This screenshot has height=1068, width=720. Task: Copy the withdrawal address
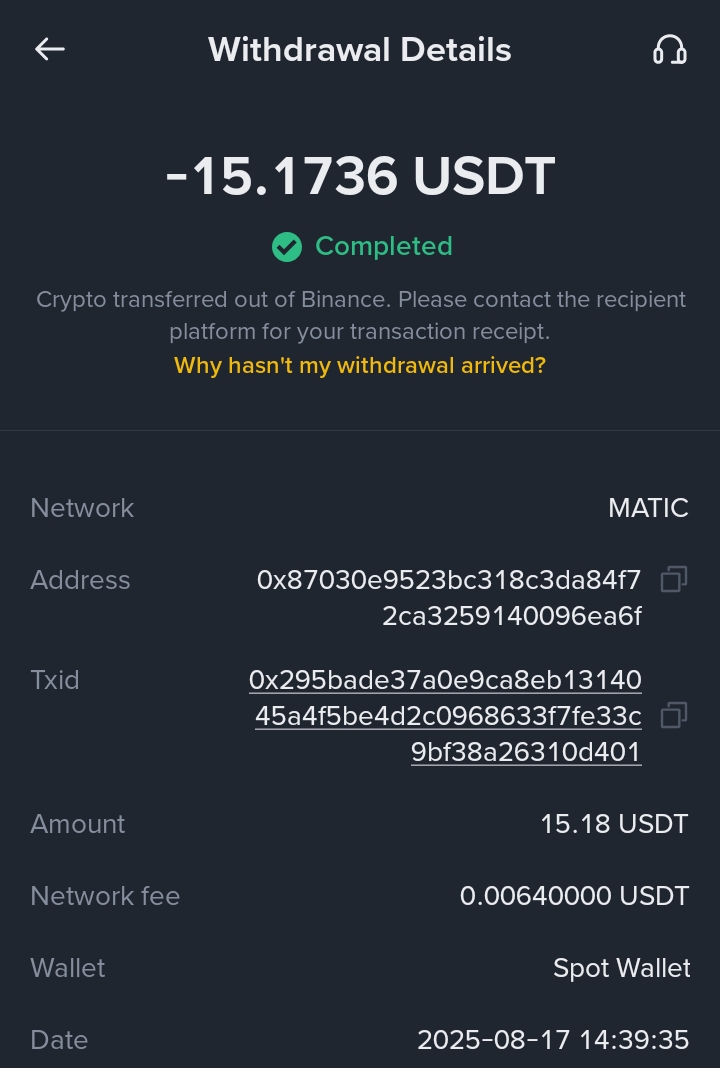coord(674,579)
